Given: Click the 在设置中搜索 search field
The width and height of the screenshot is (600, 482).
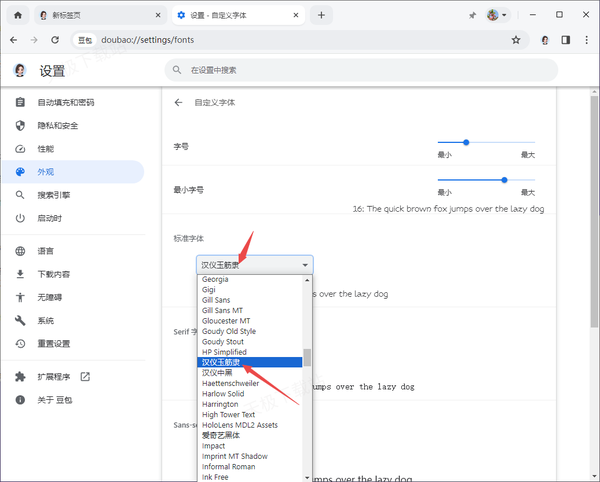Looking at the screenshot, I should click(360, 71).
